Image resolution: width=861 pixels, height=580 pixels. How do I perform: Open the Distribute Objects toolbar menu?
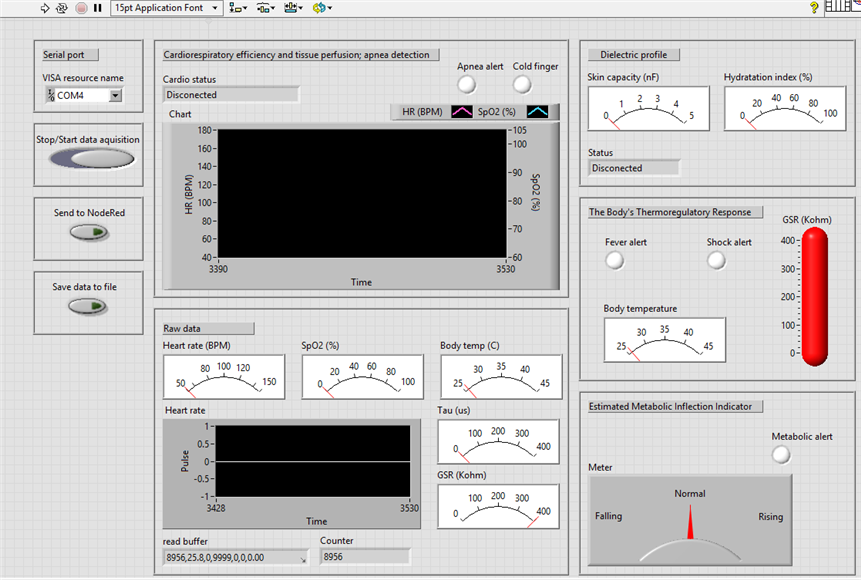[266, 8]
